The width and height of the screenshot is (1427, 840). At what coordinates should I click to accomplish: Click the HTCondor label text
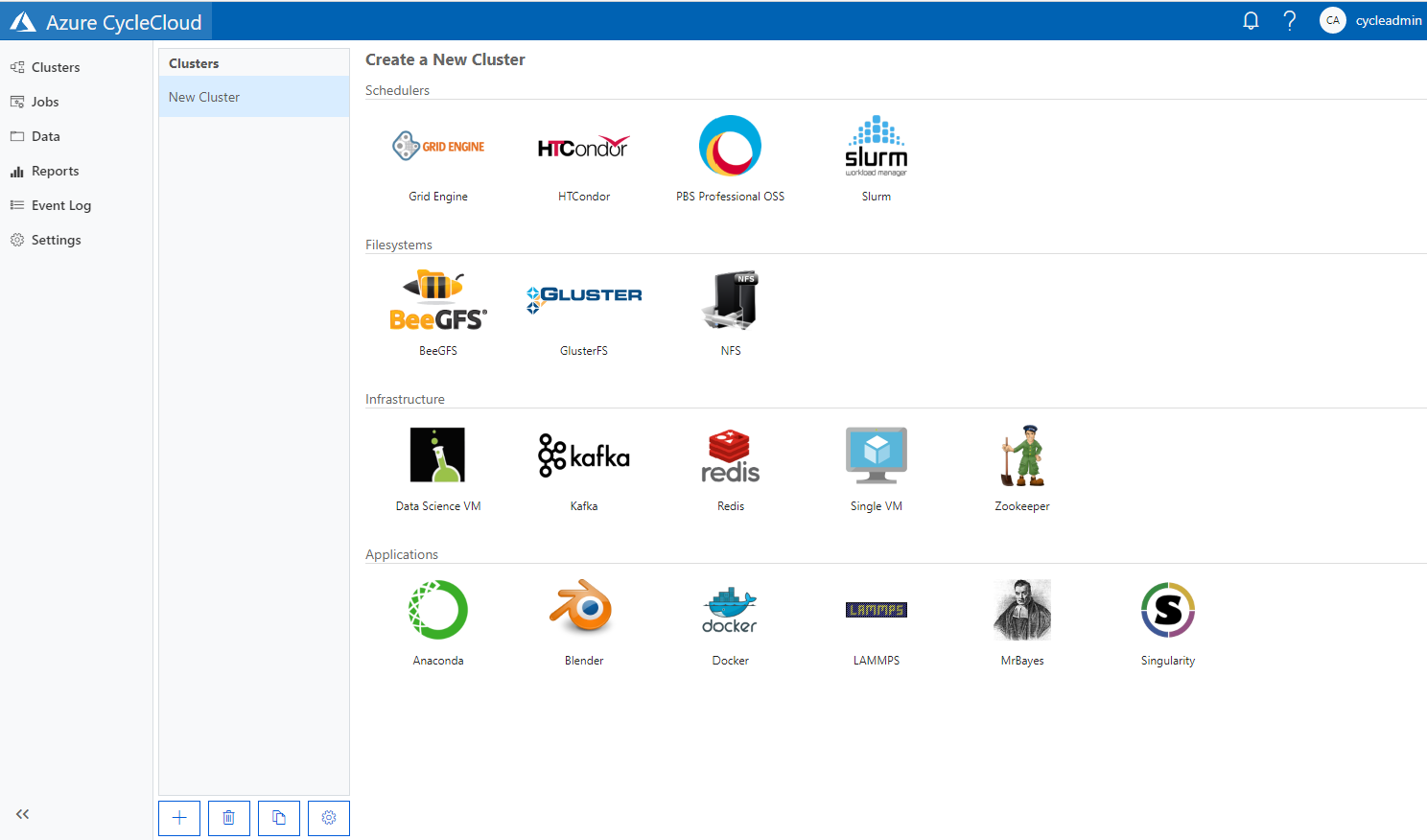pyautogui.click(x=584, y=197)
